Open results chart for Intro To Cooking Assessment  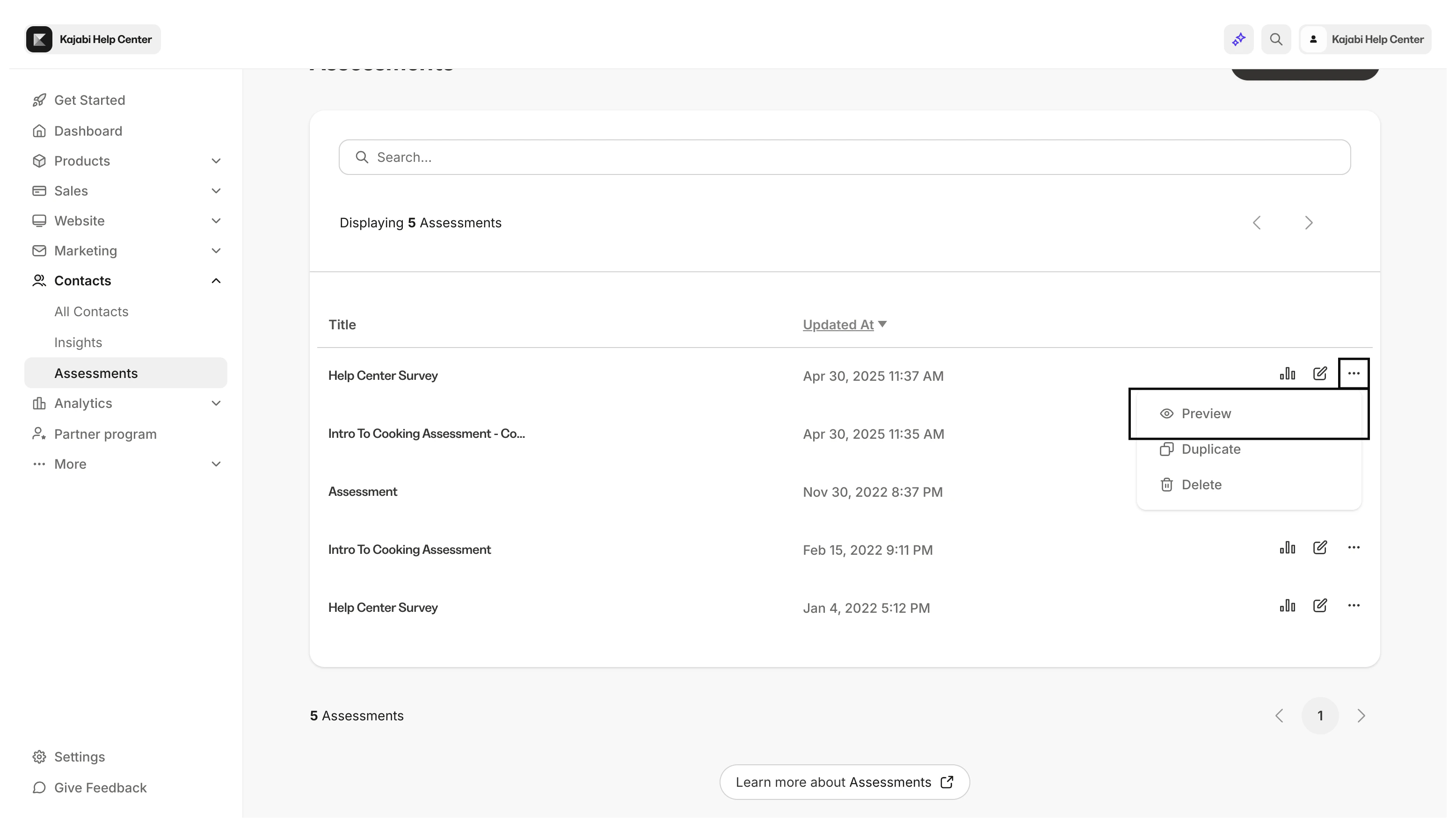[x=1287, y=548]
